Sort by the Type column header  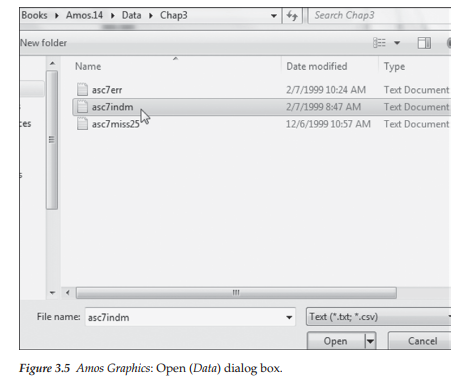[x=394, y=66]
